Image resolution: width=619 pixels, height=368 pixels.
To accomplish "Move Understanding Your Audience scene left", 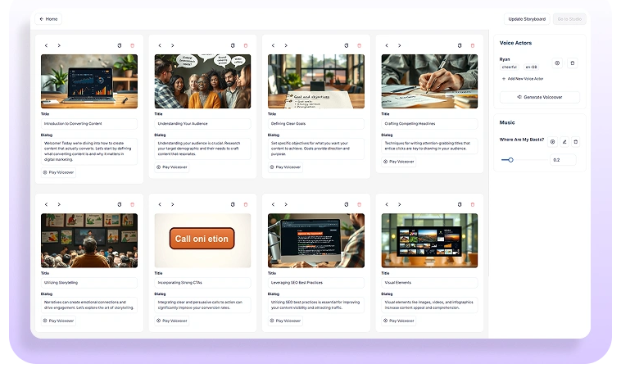I will [160, 45].
